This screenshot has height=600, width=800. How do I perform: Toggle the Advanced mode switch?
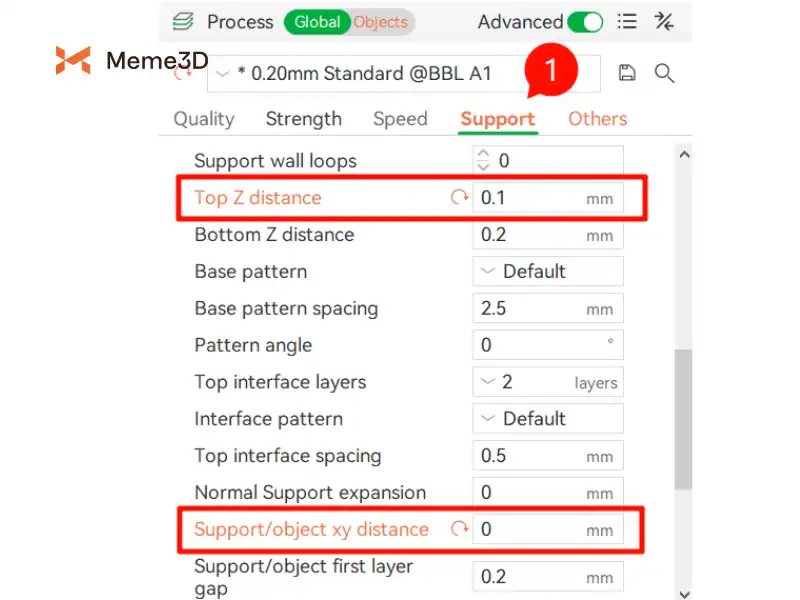click(x=585, y=22)
